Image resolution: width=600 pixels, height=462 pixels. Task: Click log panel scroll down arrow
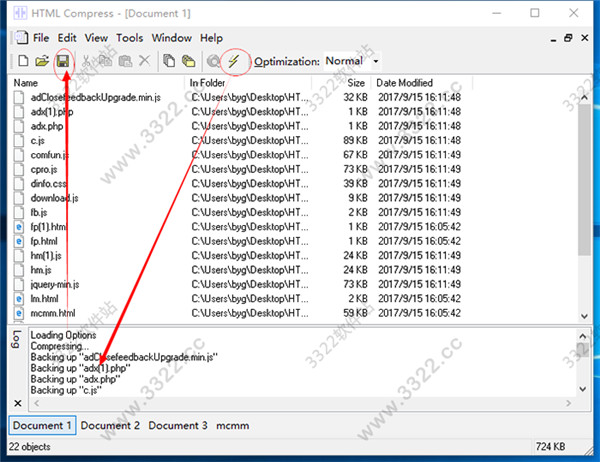[583, 389]
